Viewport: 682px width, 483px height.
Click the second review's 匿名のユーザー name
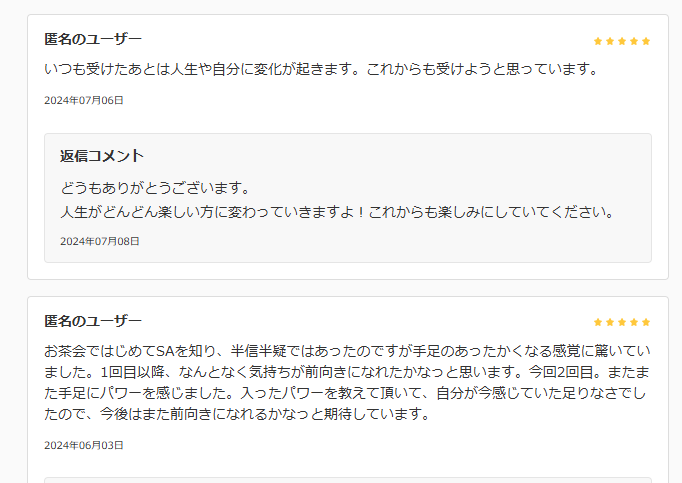point(93,321)
